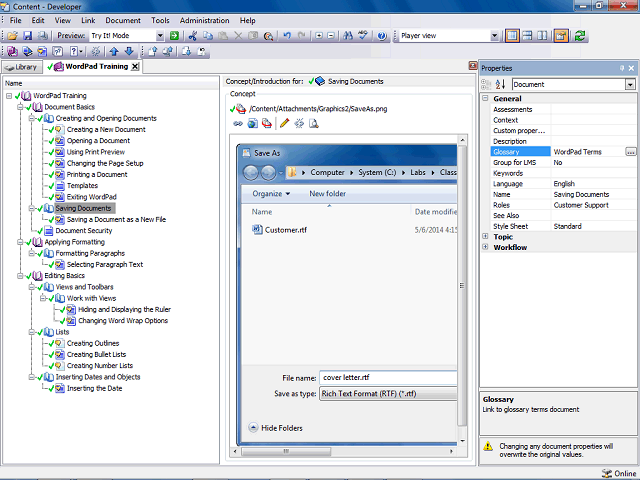Click the Concept pane horizontal scrollbar thumb
The image size is (640, 480).
click(286, 451)
